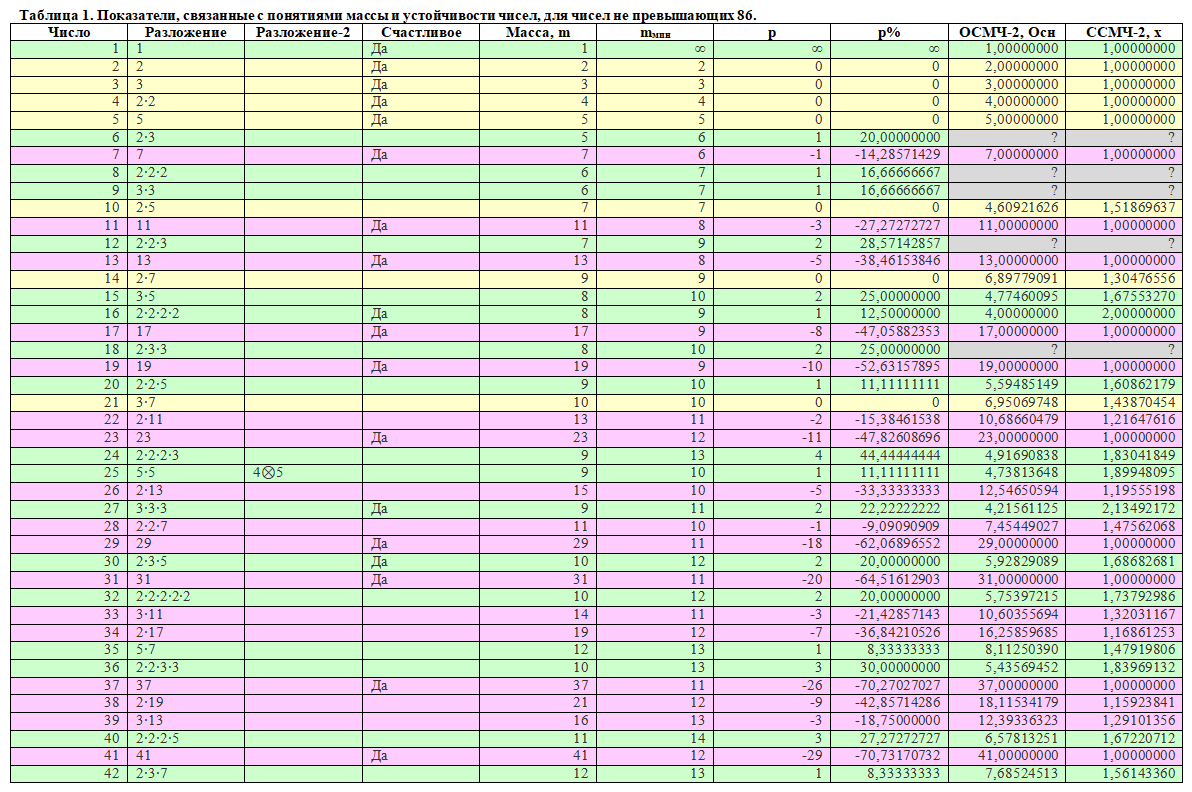Viewport: 1192px width, 792px height.
Task: Select the value "5,92829089"
Action: click(x=1021, y=561)
